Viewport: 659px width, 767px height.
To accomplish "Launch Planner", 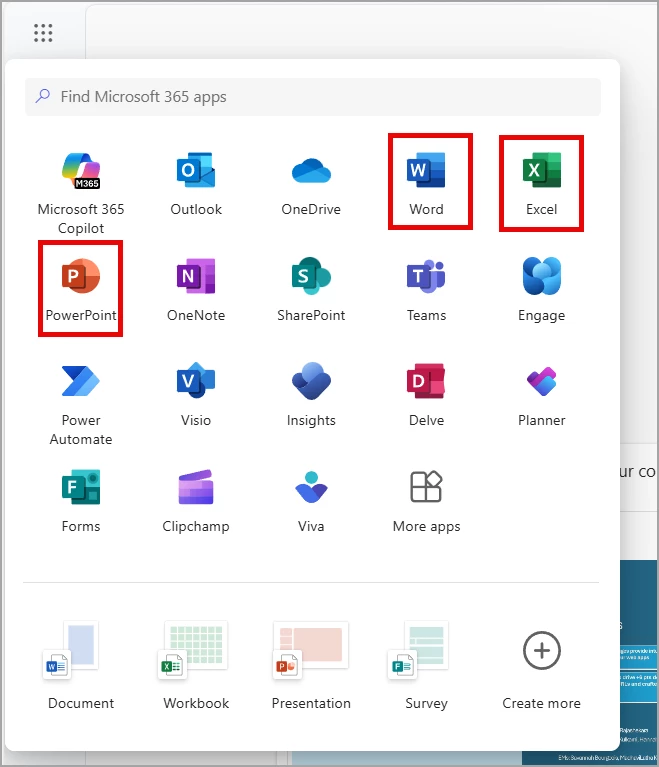I will 542,395.
